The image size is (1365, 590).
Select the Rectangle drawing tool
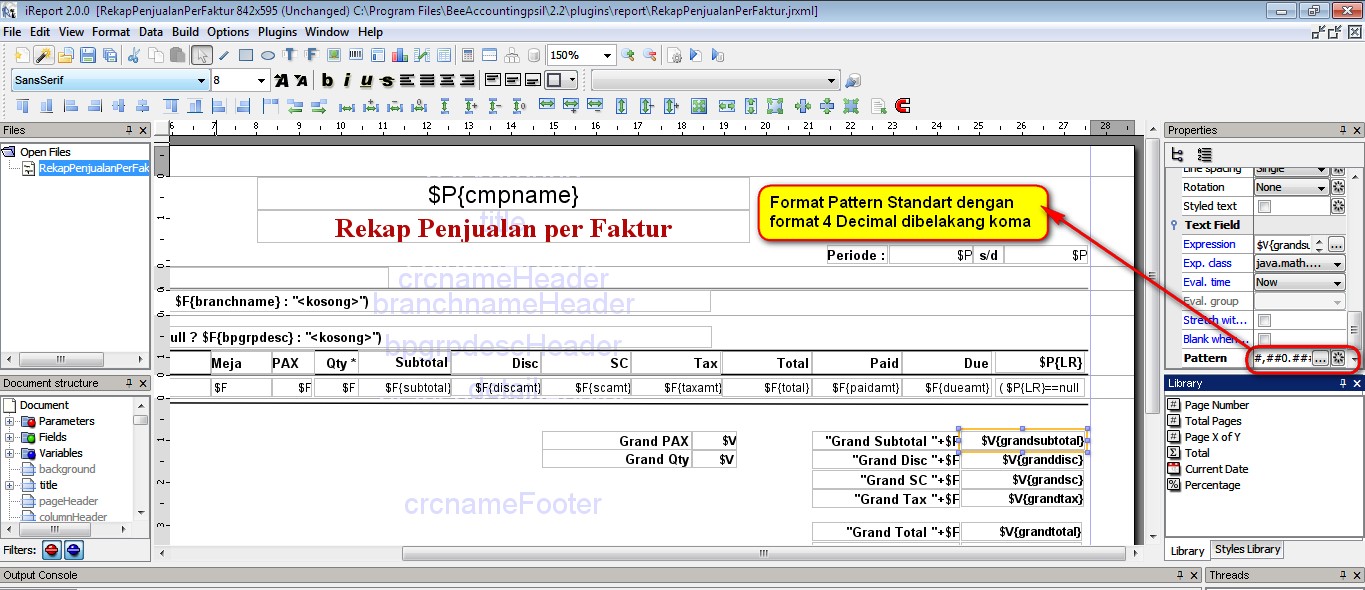pos(246,55)
